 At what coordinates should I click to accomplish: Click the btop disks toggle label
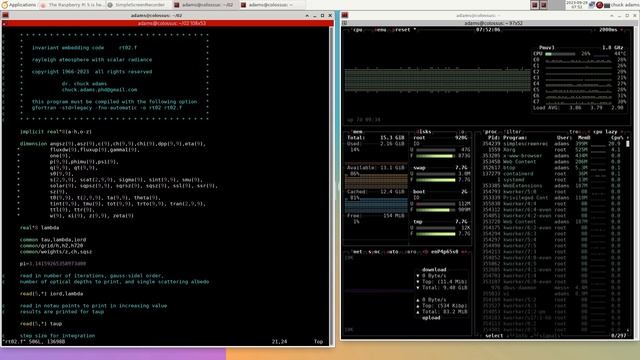click(423, 132)
